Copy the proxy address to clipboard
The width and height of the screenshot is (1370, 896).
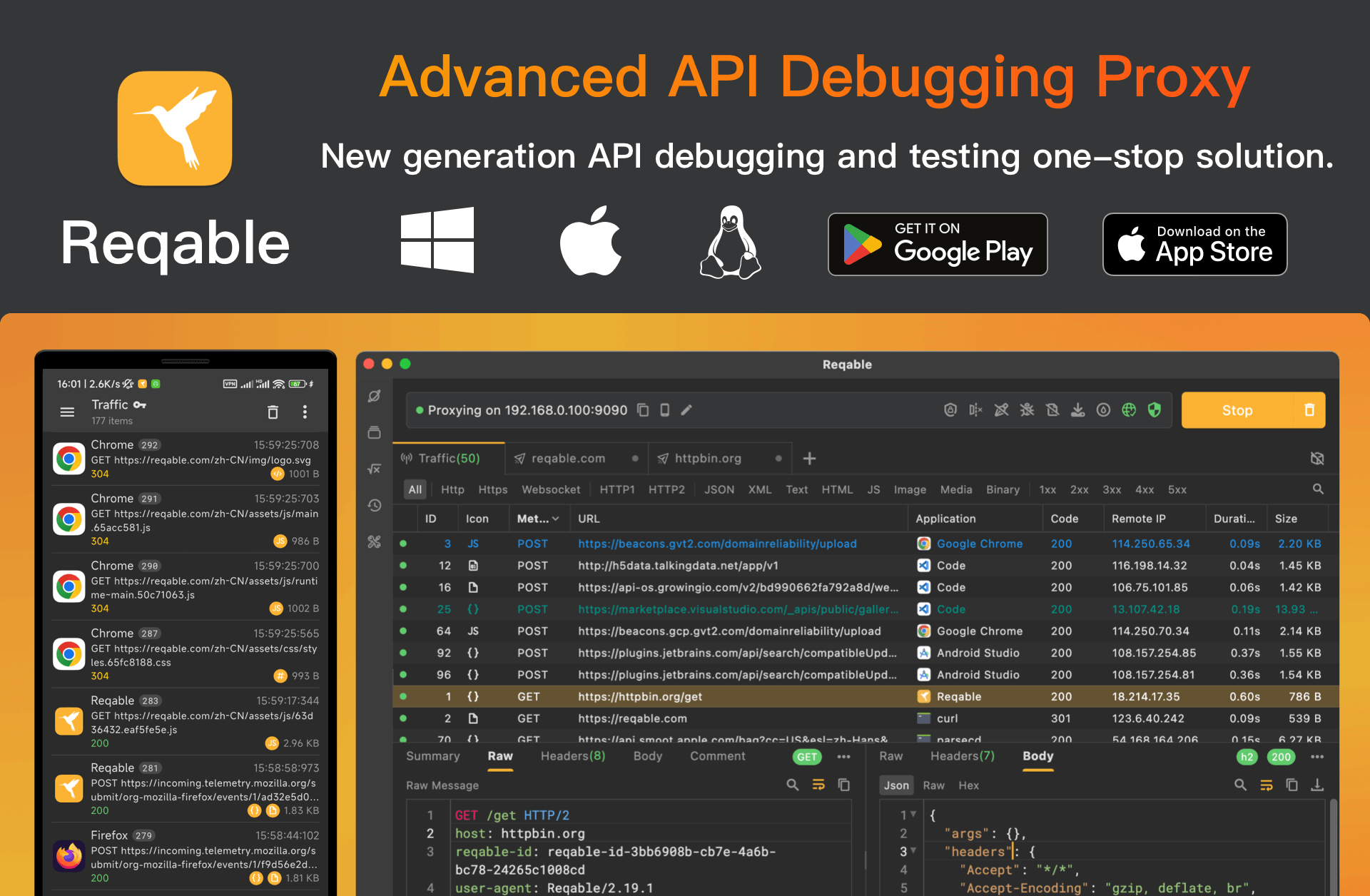[x=643, y=410]
